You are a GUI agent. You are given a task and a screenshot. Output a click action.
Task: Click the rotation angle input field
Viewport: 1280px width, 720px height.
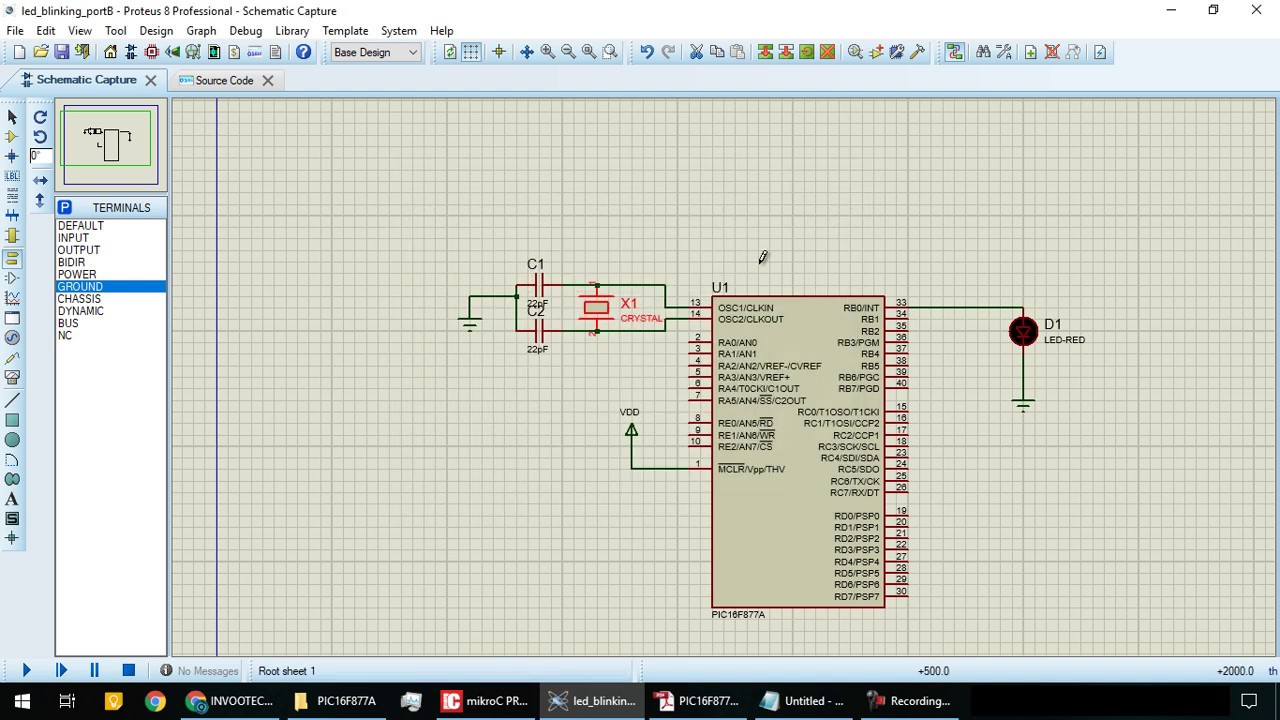coord(38,156)
